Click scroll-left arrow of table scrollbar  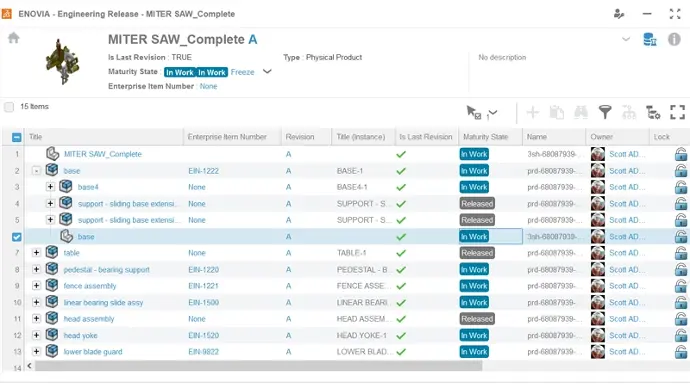[x=29, y=366]
